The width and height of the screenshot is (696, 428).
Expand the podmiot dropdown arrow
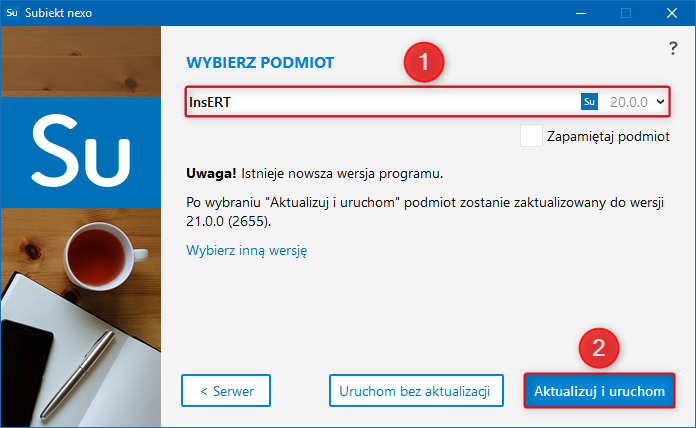tap(660, 102)
